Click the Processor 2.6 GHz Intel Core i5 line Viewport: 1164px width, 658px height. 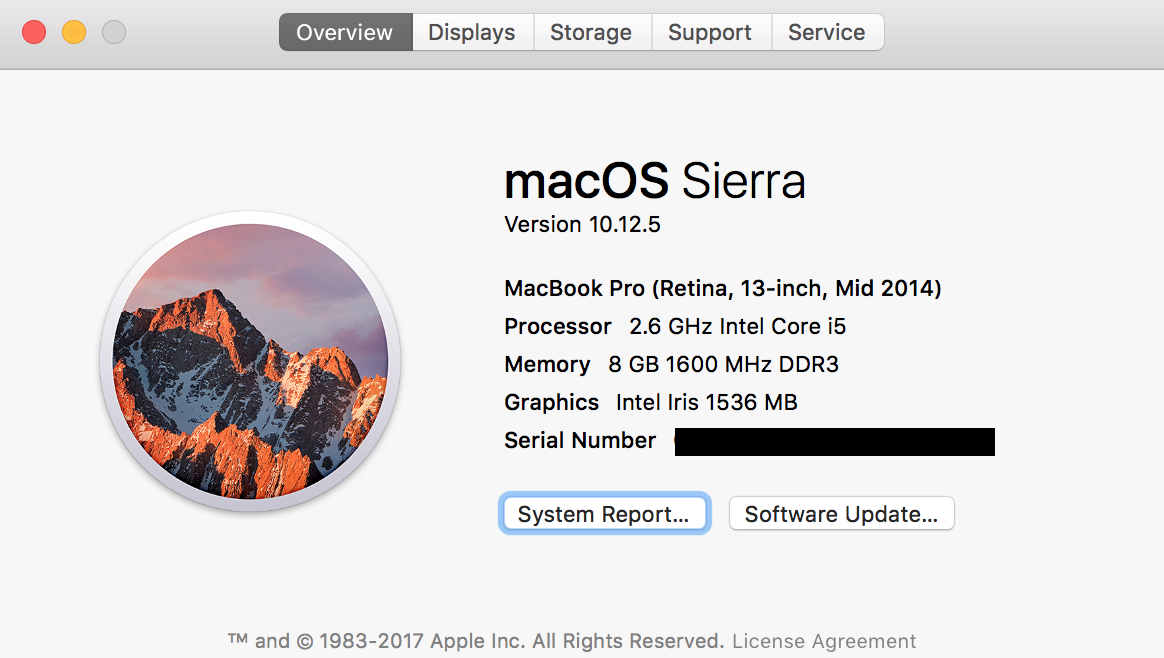coord(675,327)
